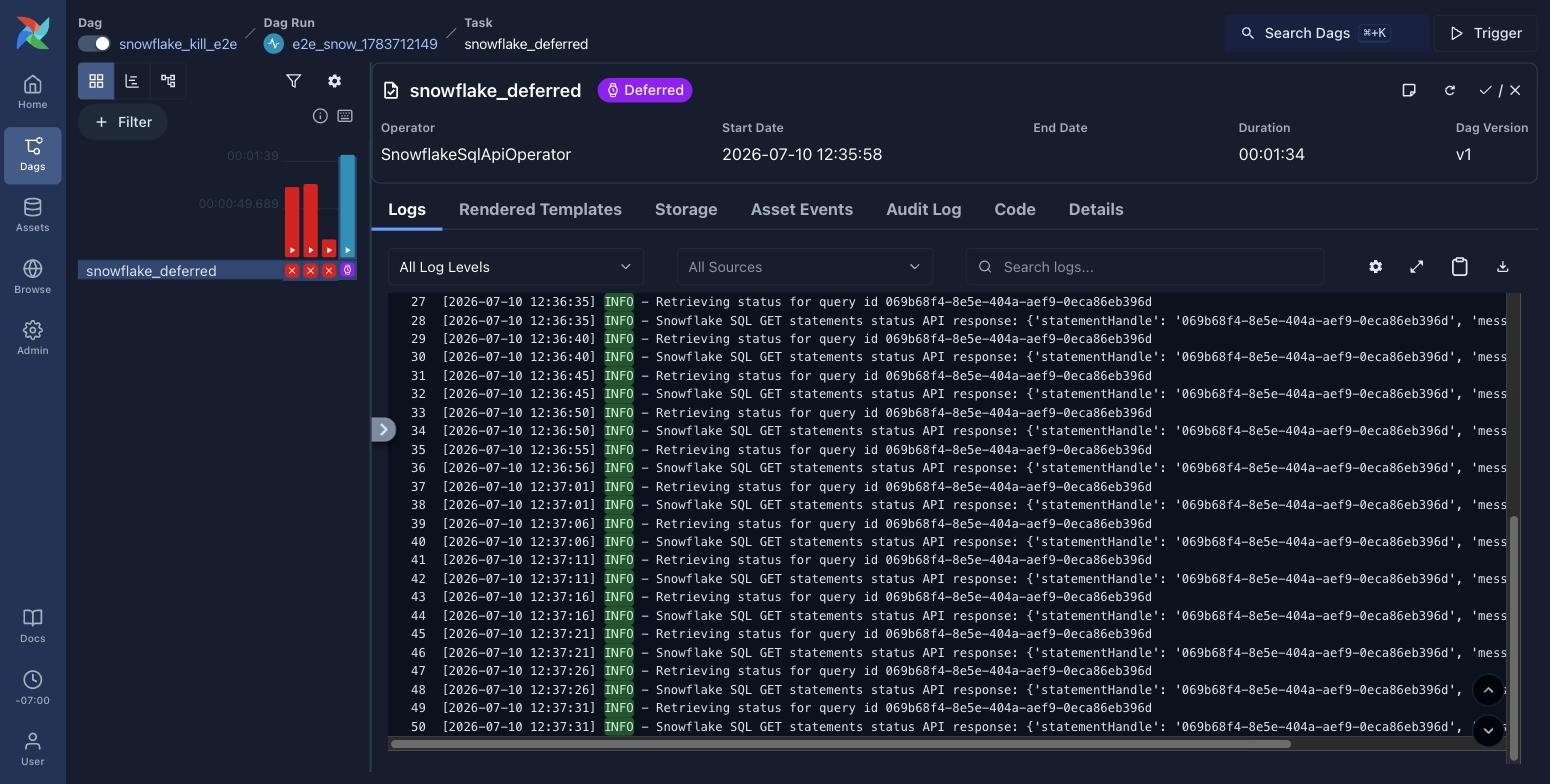The width and height of the screenshot is (1550, 784).
Task: Open the Browse sidebar menu
Action: pyautogui.click(x=33, y=277)
